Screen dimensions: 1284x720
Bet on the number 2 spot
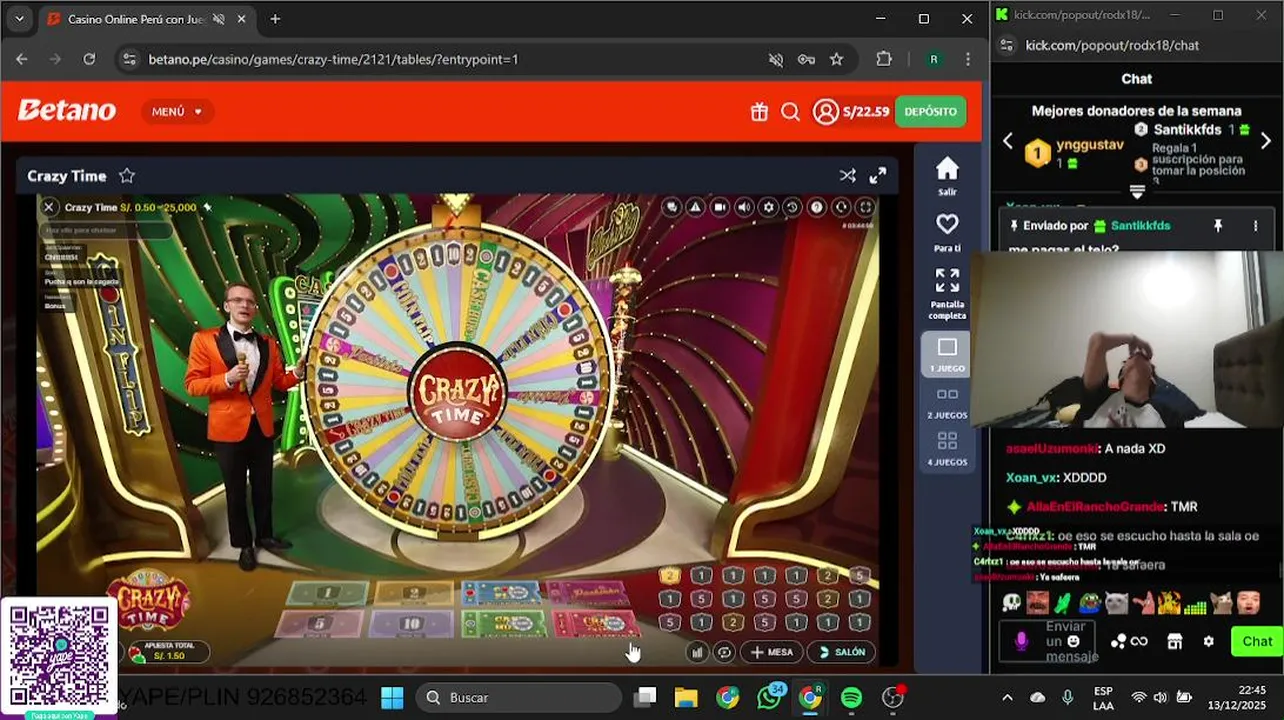tap(413, 593)
